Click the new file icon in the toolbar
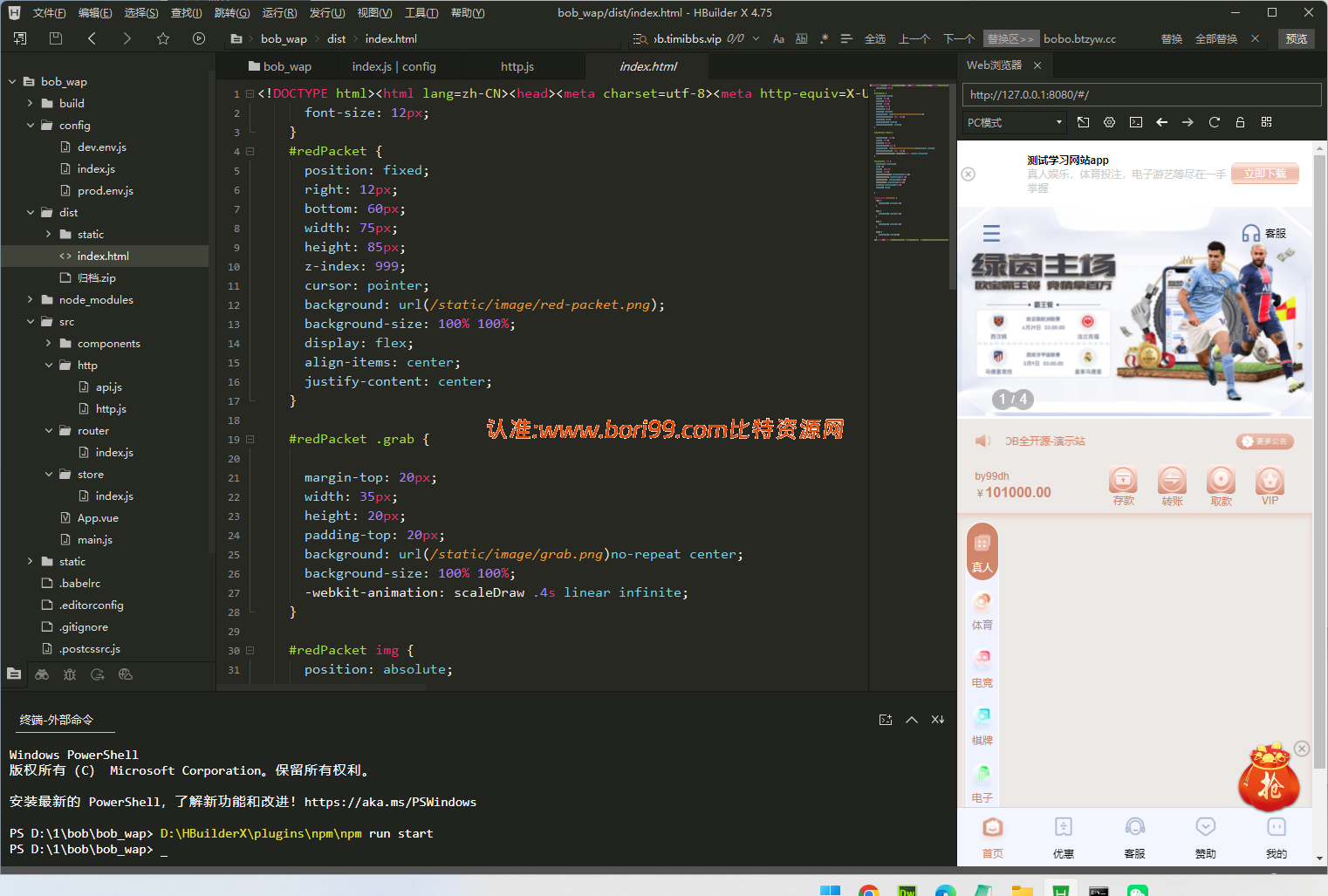This screenshot has width=1328, height=896. [x=20, y=38]
